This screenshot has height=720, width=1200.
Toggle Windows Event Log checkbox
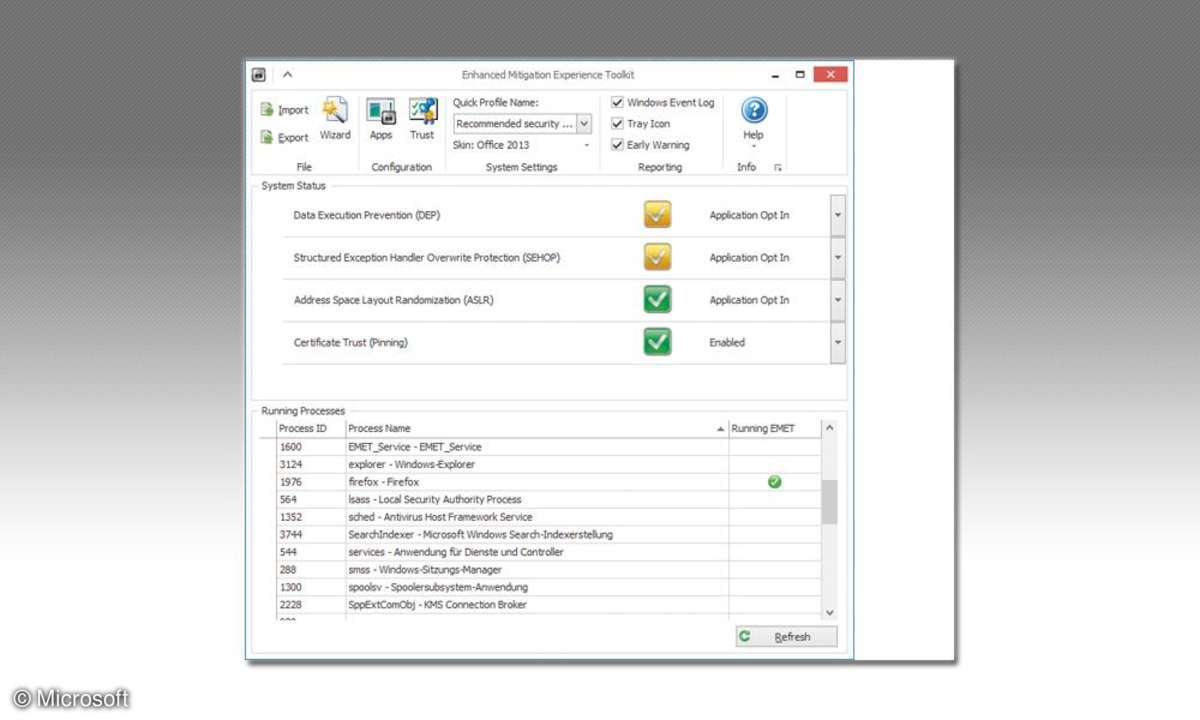pyautogui.click(x=618, y=102)
